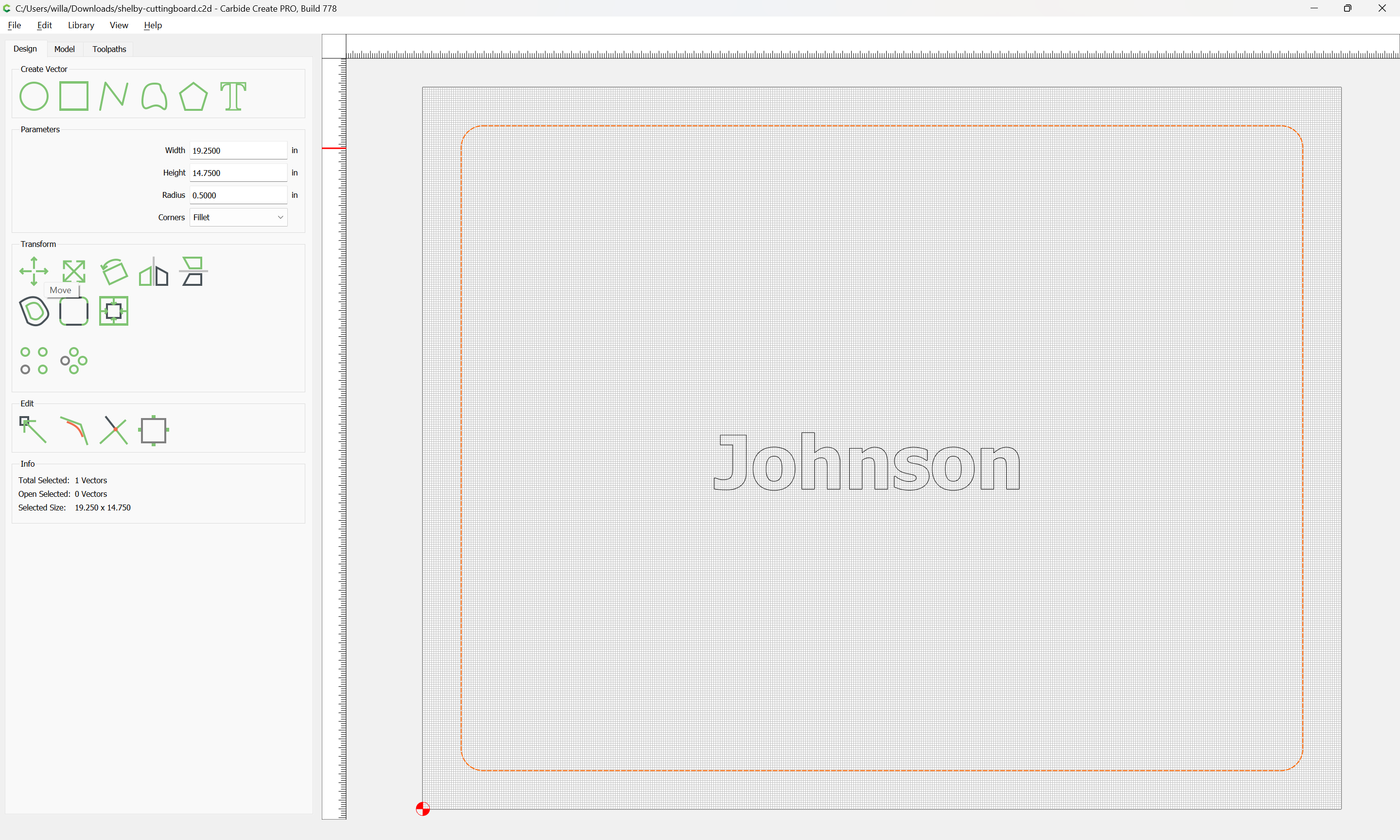Select the Curve vector tool

[154, 96]
